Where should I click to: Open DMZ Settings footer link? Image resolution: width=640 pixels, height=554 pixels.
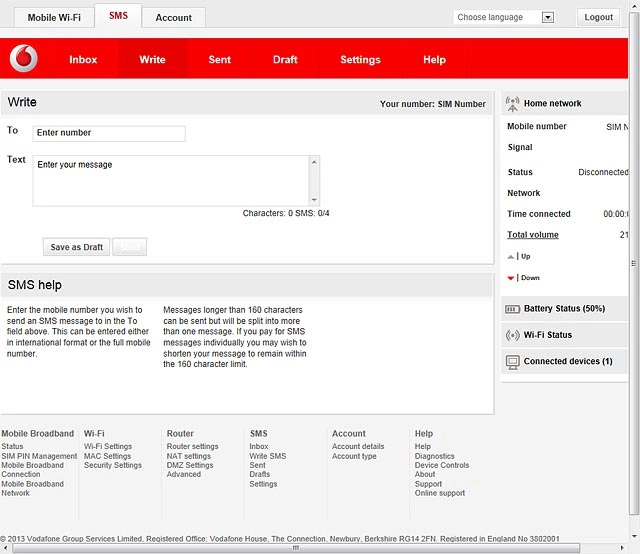click(x=190, y=465)
